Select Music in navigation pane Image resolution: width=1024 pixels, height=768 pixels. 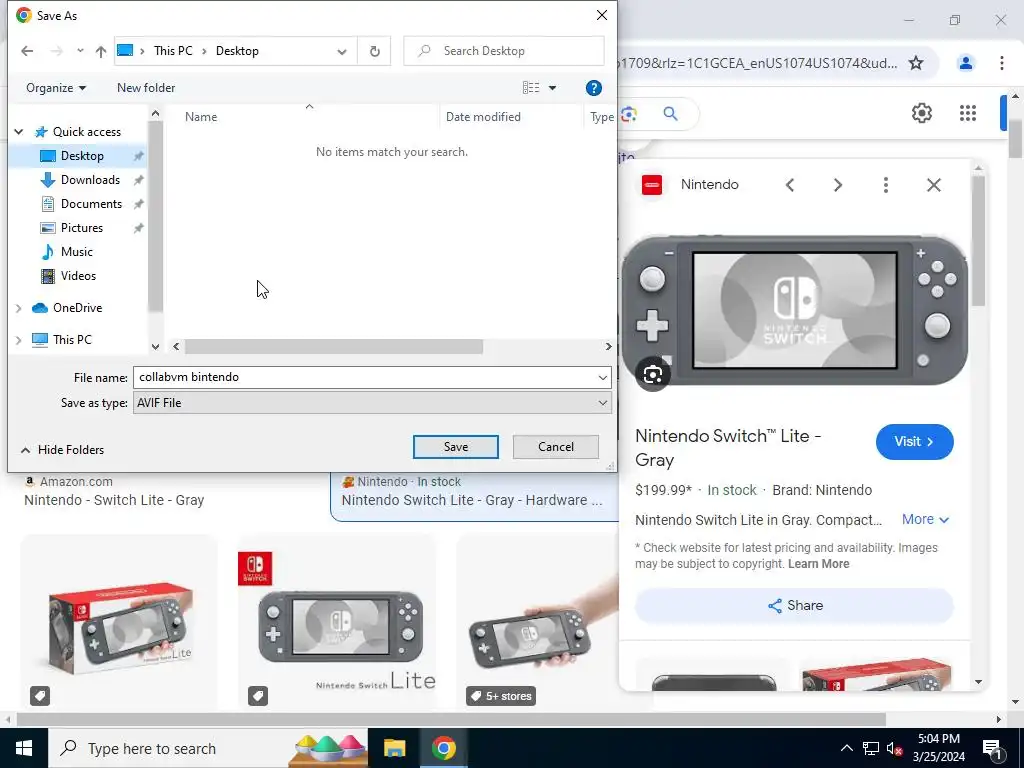point(76,252)
